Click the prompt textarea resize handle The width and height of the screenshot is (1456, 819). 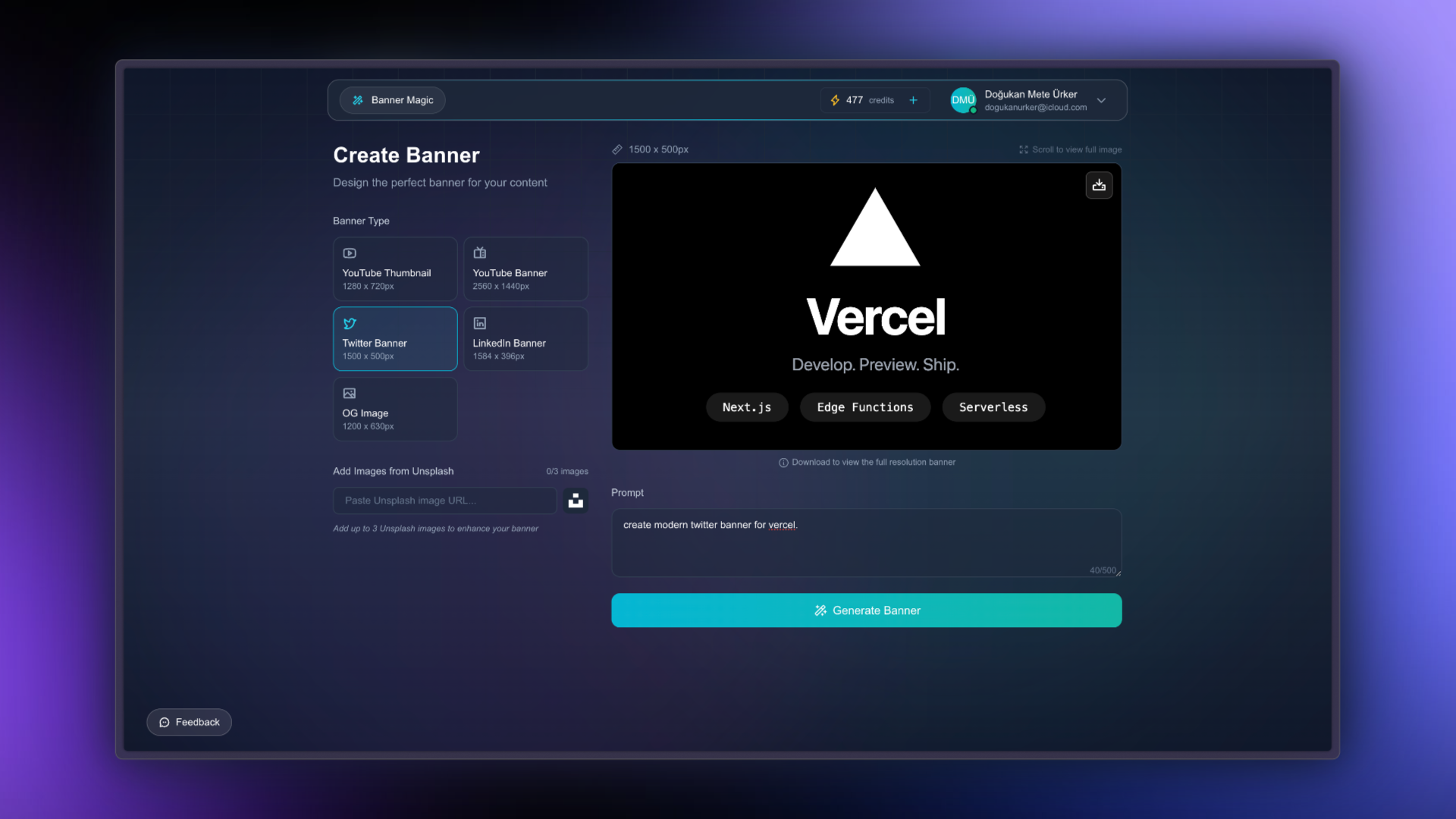click(1119, 573)
